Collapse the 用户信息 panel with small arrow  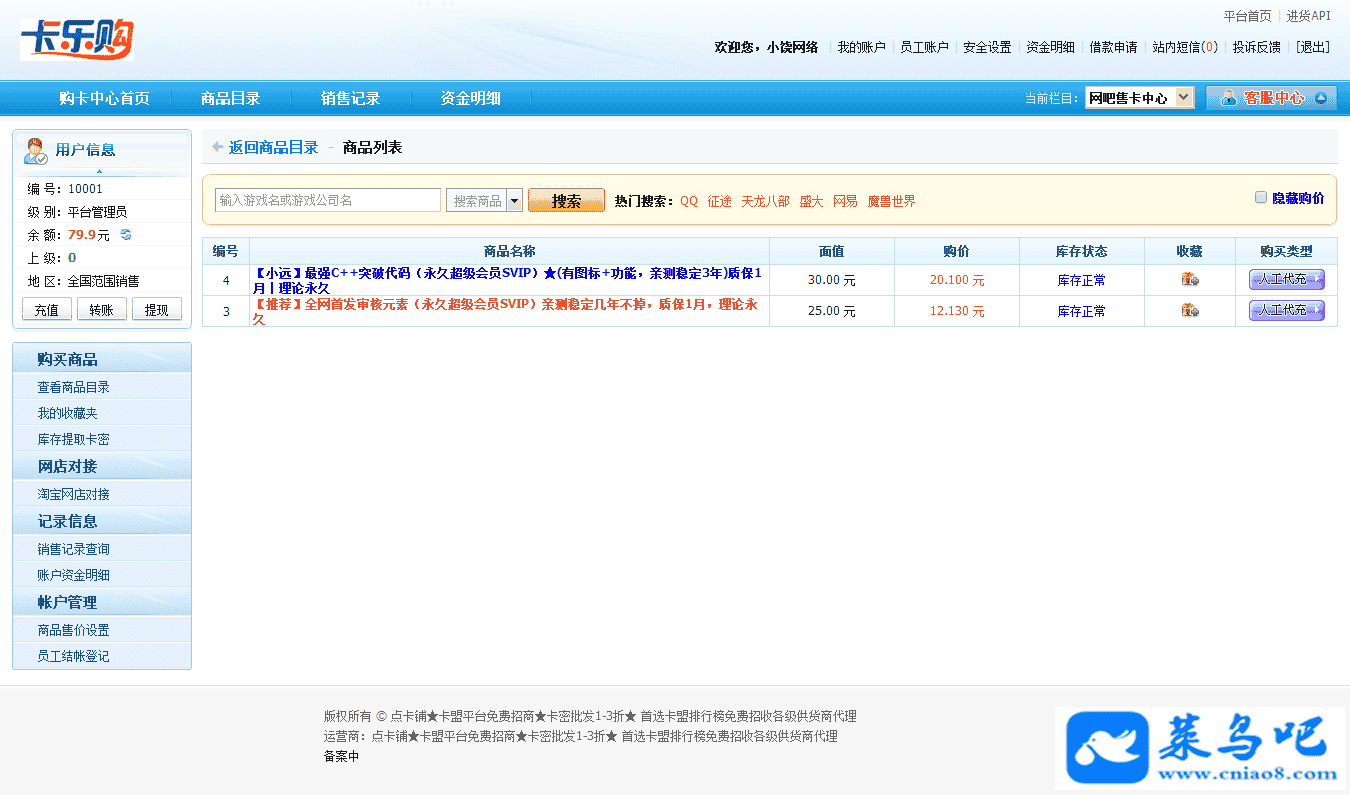click(99, 172)
